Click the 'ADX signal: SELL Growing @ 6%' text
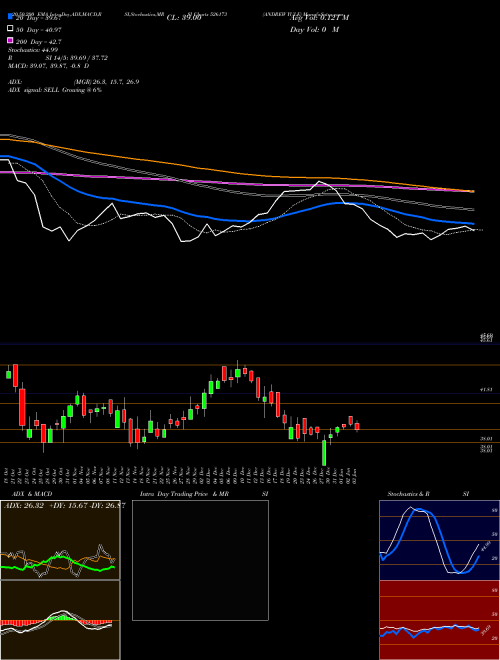Image resolution: width=500 pixels, height=660 pixels. [55, 90]
